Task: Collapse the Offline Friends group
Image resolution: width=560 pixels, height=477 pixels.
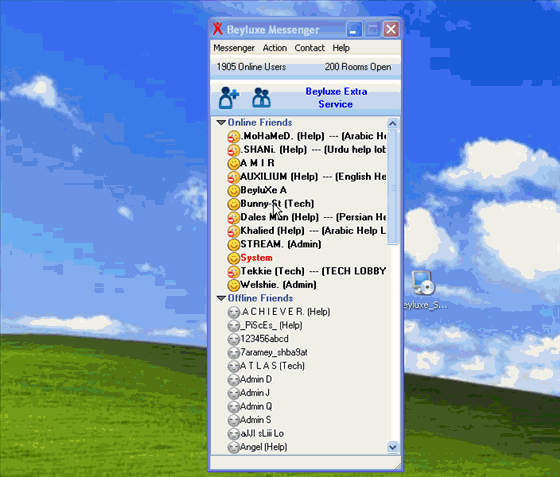Action: (221, 298)
